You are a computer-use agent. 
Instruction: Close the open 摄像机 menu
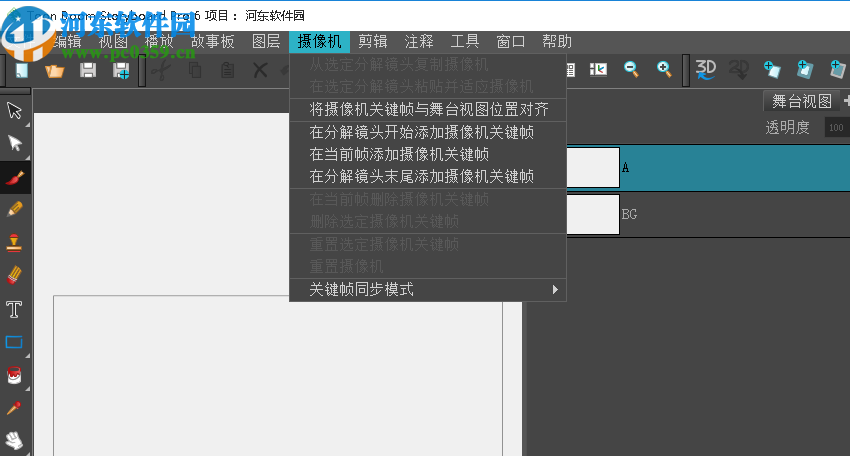[x=319, y=42]
